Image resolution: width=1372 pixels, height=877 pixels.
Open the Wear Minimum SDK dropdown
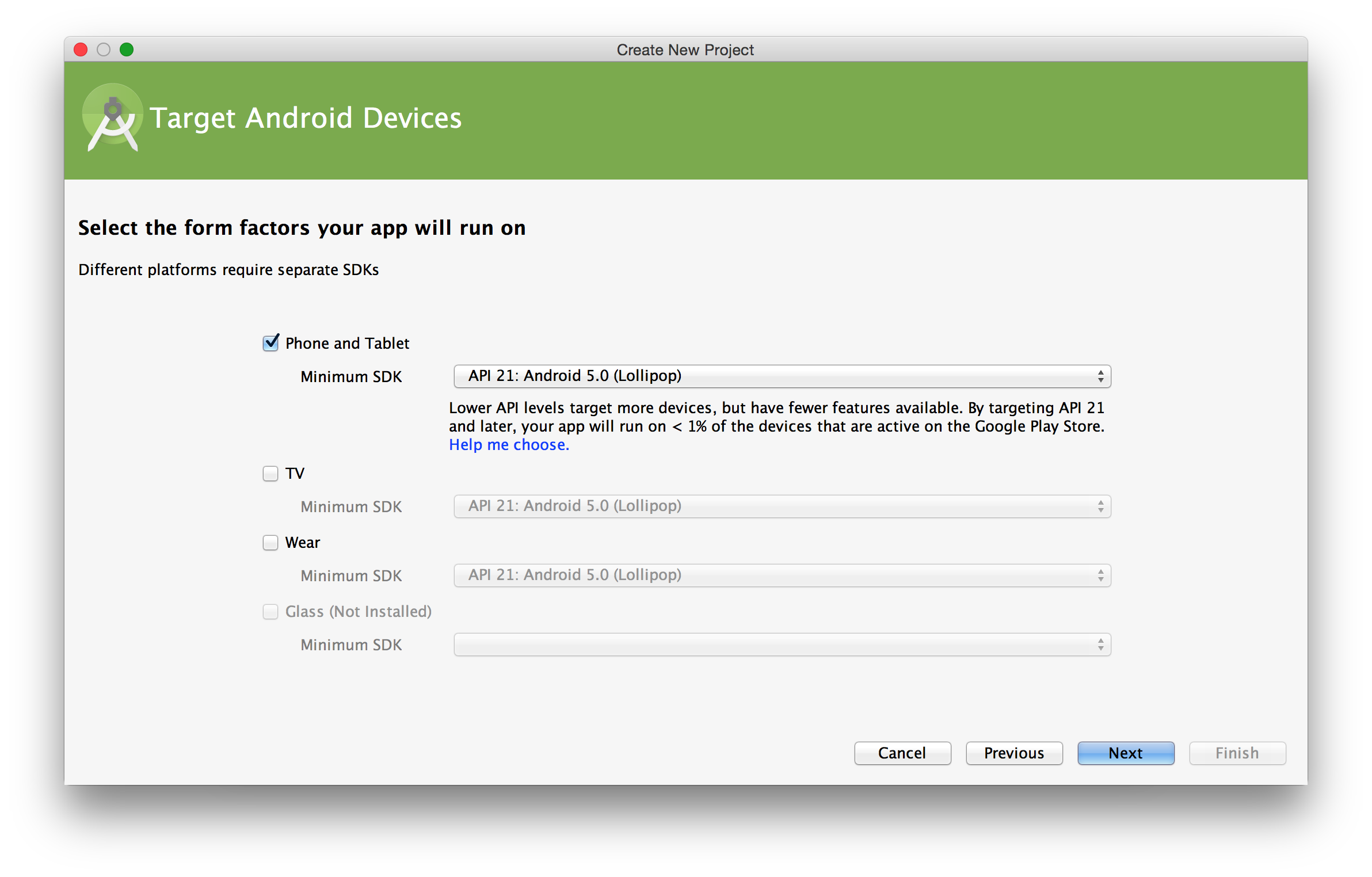tap(782, 575)
